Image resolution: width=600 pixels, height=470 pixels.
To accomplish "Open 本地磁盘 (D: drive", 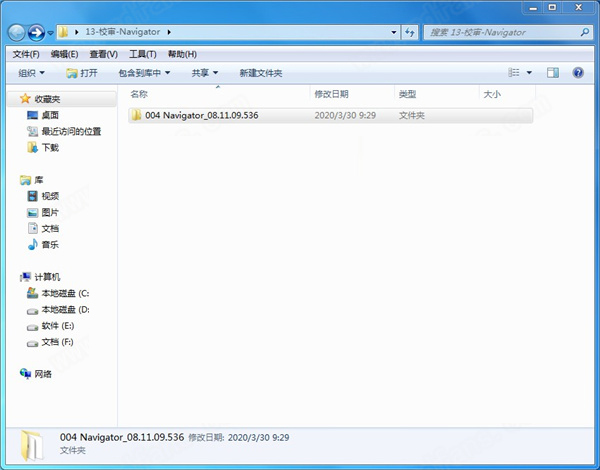I will click(x=65, y=309).
